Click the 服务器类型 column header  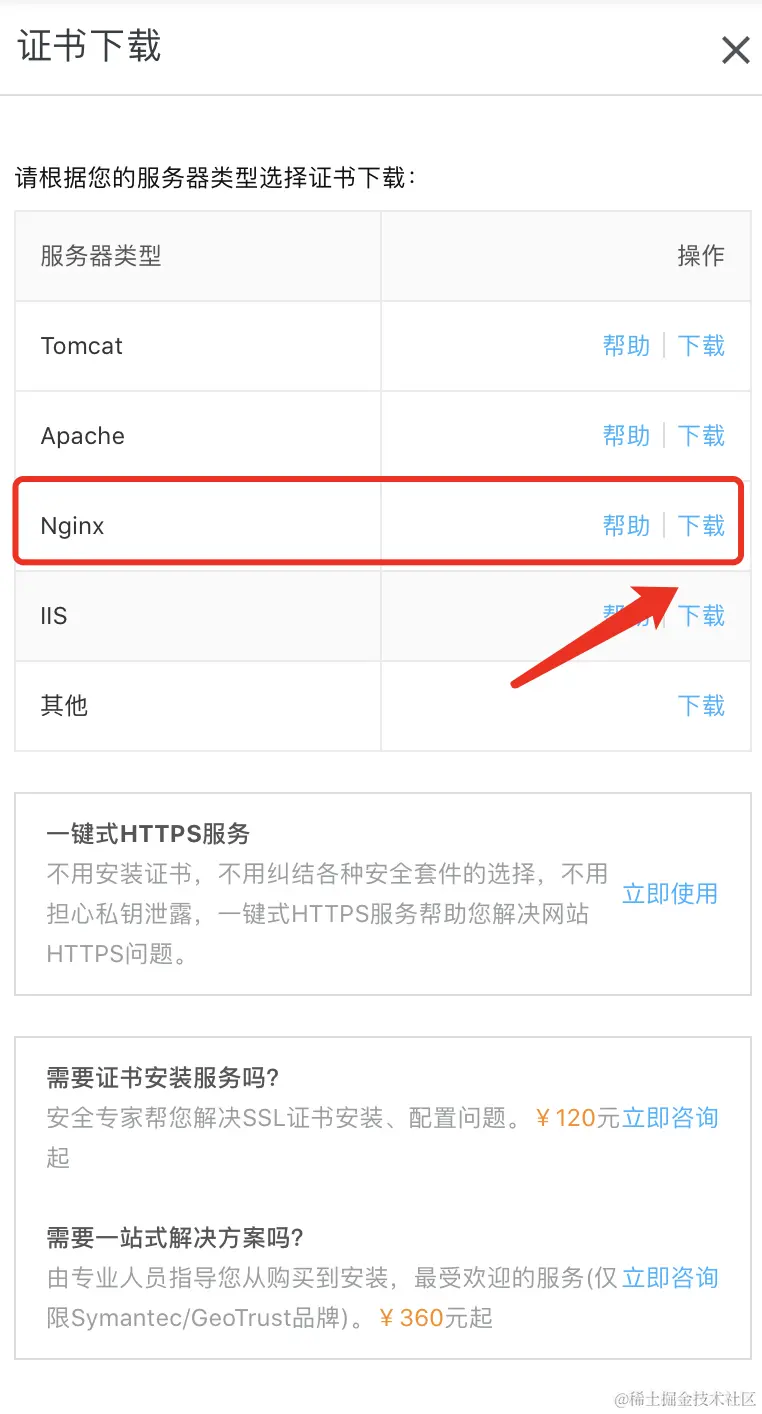tap(101, 256)
